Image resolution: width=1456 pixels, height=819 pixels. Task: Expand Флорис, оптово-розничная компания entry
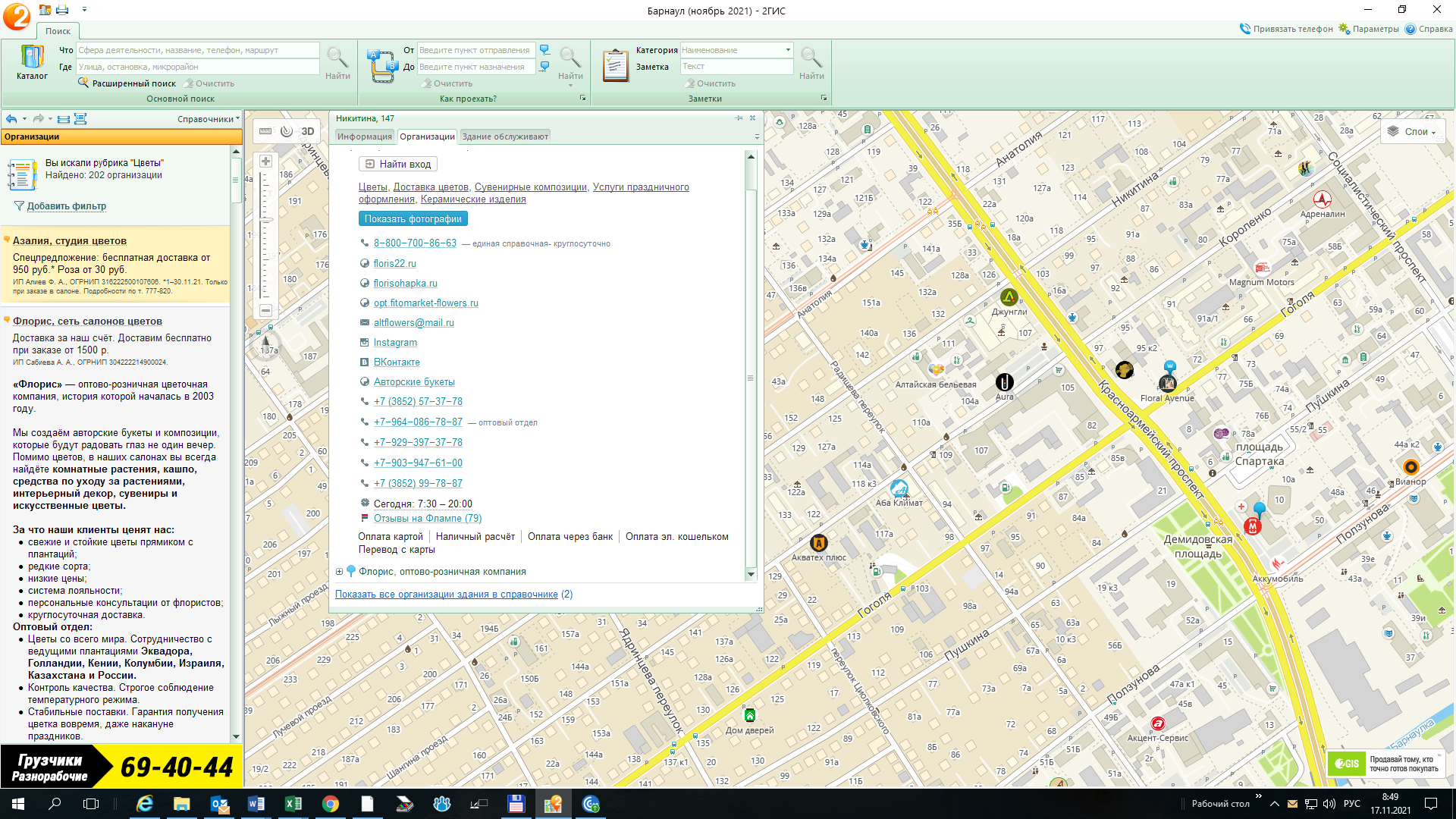[x=339, y=572]
